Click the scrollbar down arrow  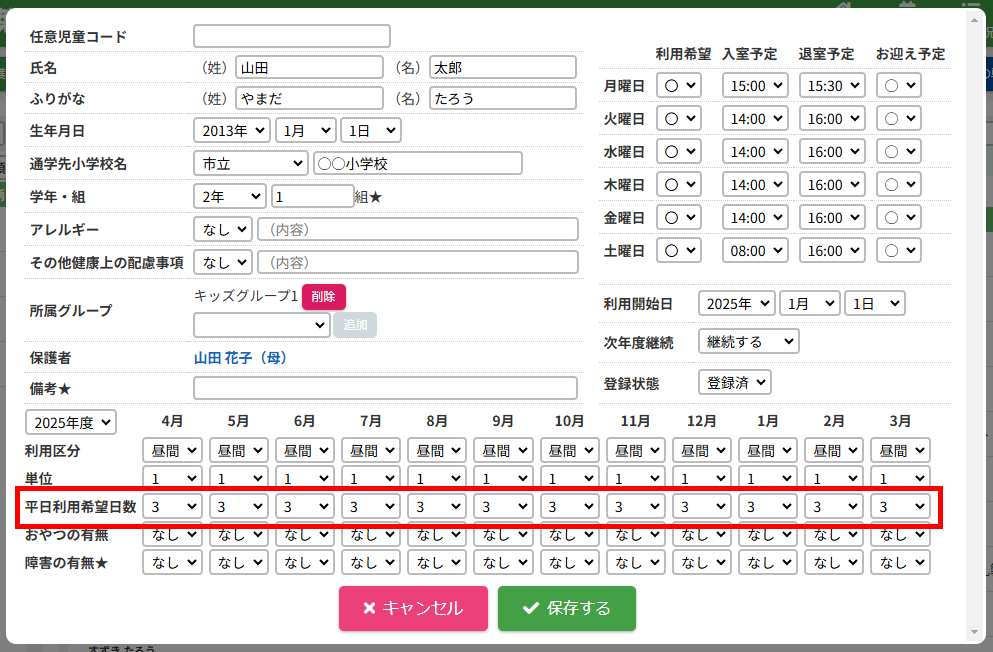[977, 632]
